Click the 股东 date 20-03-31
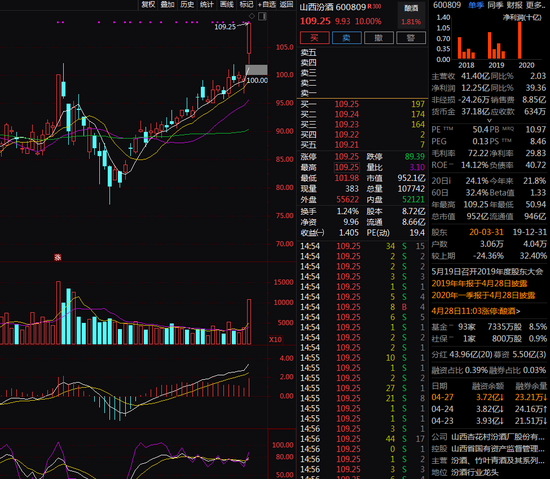Screen dimensions: 550x479 486,232
